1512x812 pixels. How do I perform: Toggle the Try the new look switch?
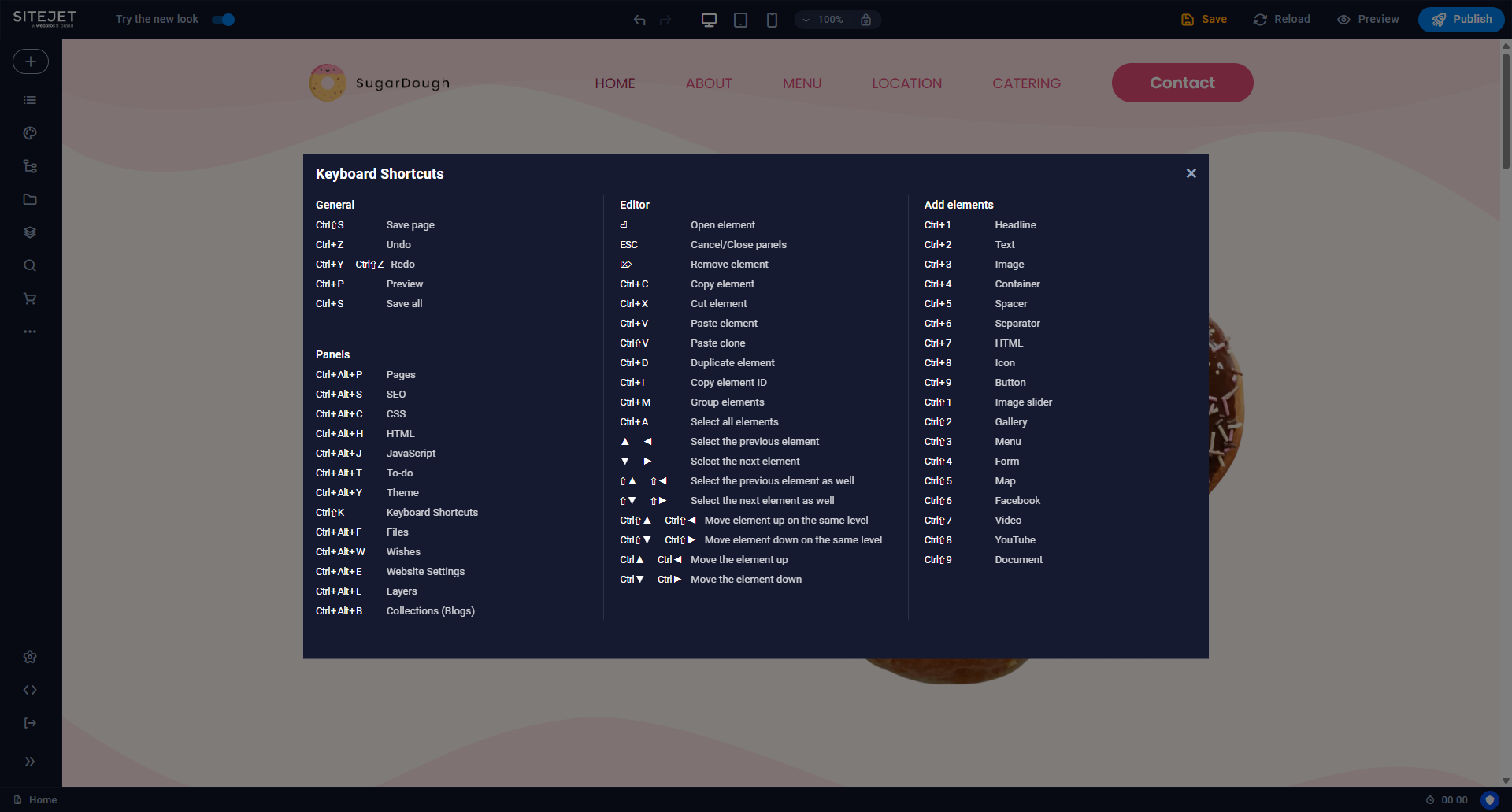[x=224, y=20]
